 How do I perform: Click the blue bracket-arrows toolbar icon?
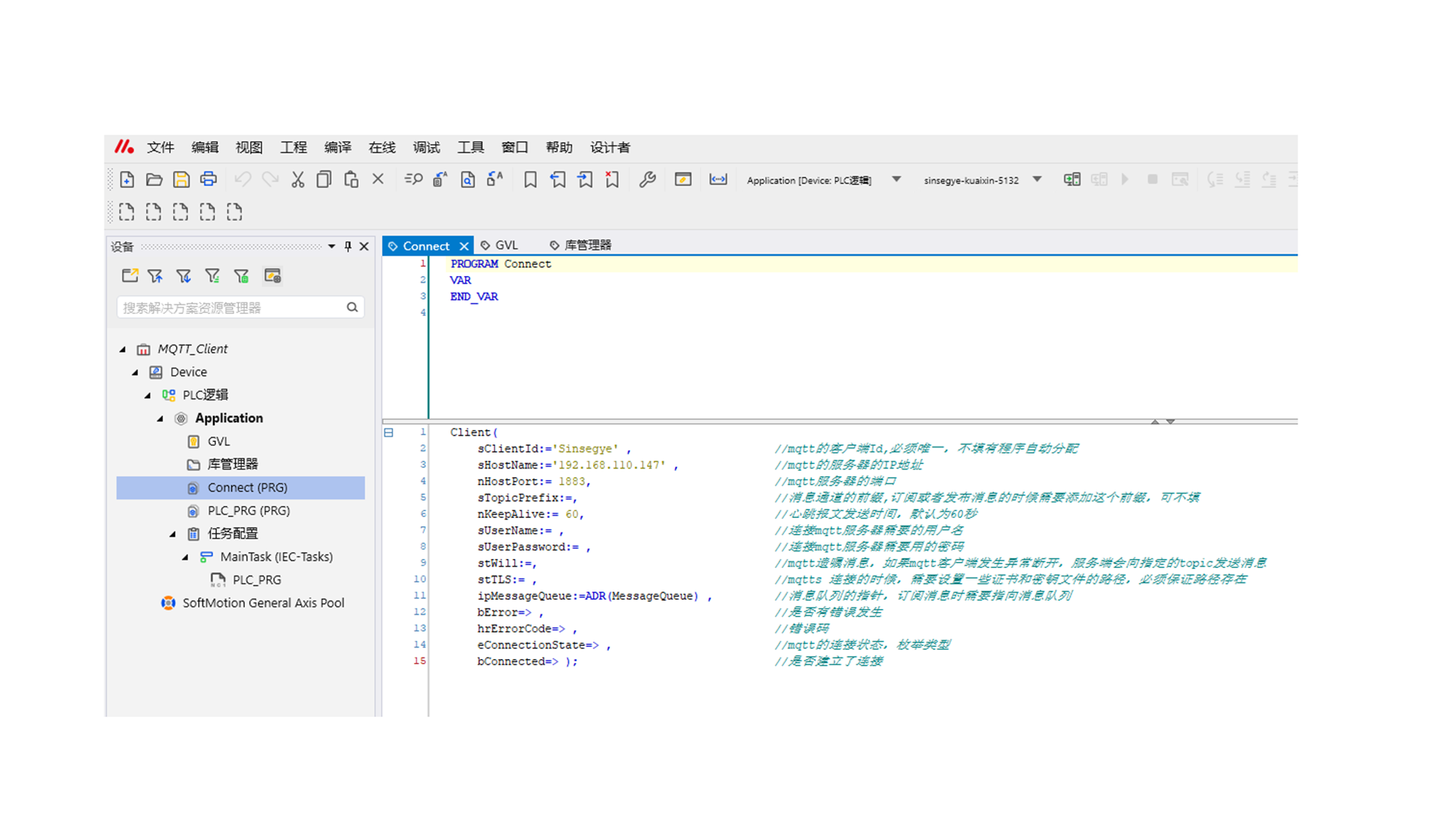coord(718,180)
